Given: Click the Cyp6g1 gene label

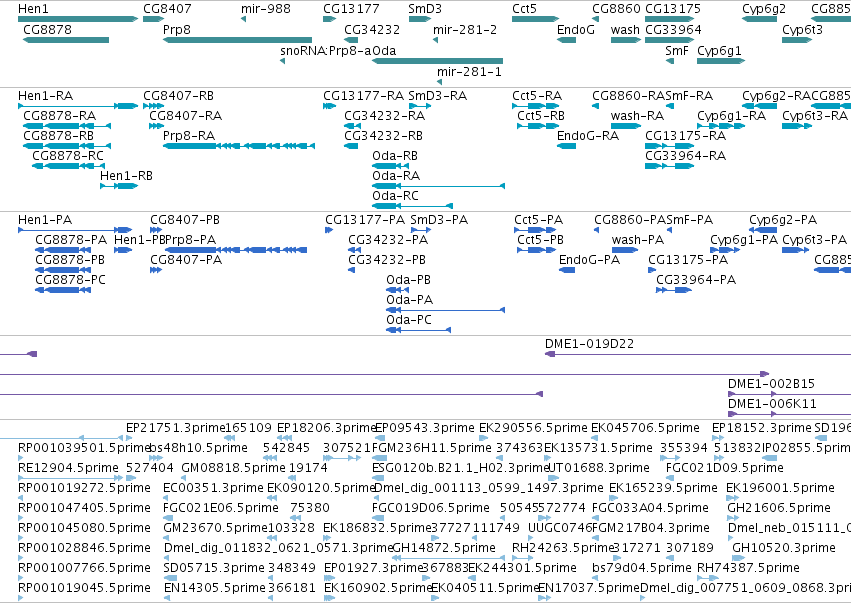Looking at the screenshot, I should (719, 51).
